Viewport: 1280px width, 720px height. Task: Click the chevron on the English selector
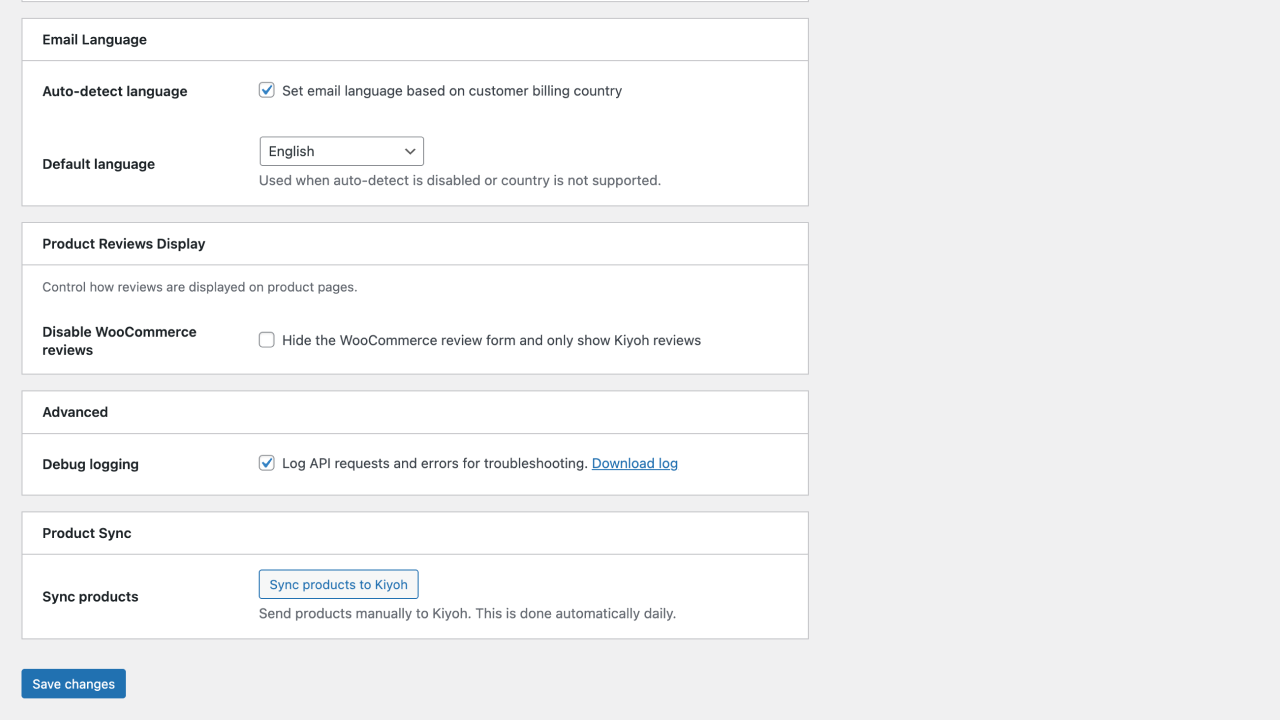point(410,151)
